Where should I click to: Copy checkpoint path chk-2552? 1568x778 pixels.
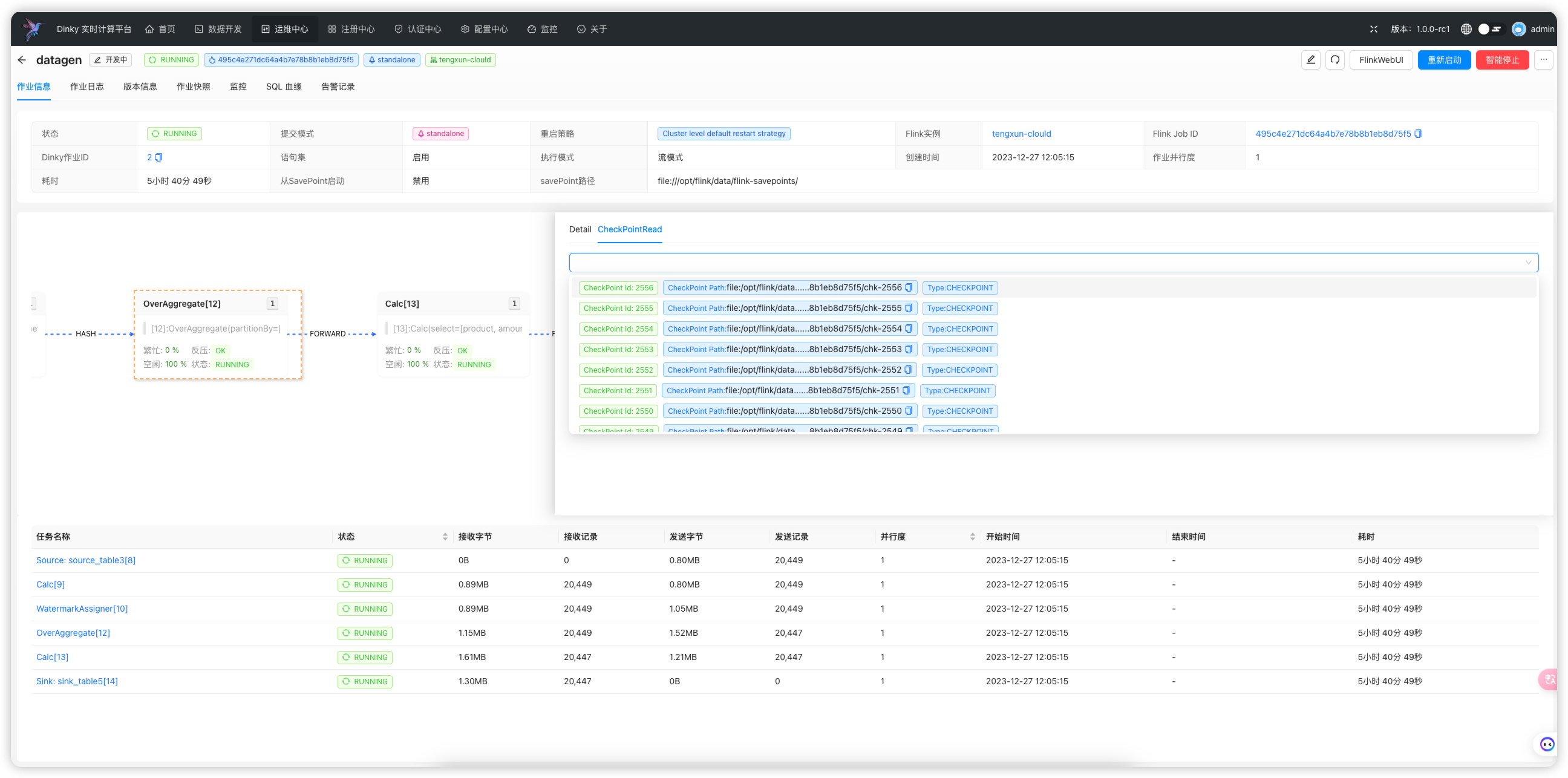point(909,370)
